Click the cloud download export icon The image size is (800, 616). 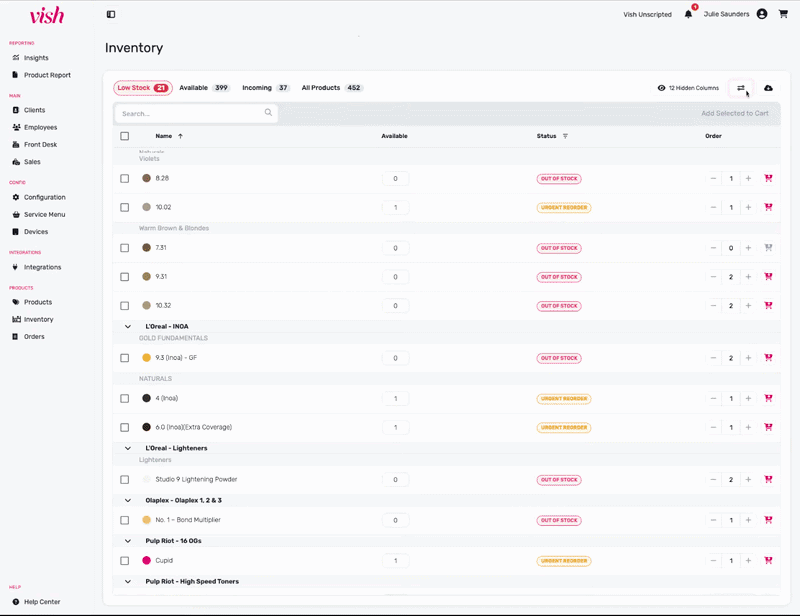768,88
